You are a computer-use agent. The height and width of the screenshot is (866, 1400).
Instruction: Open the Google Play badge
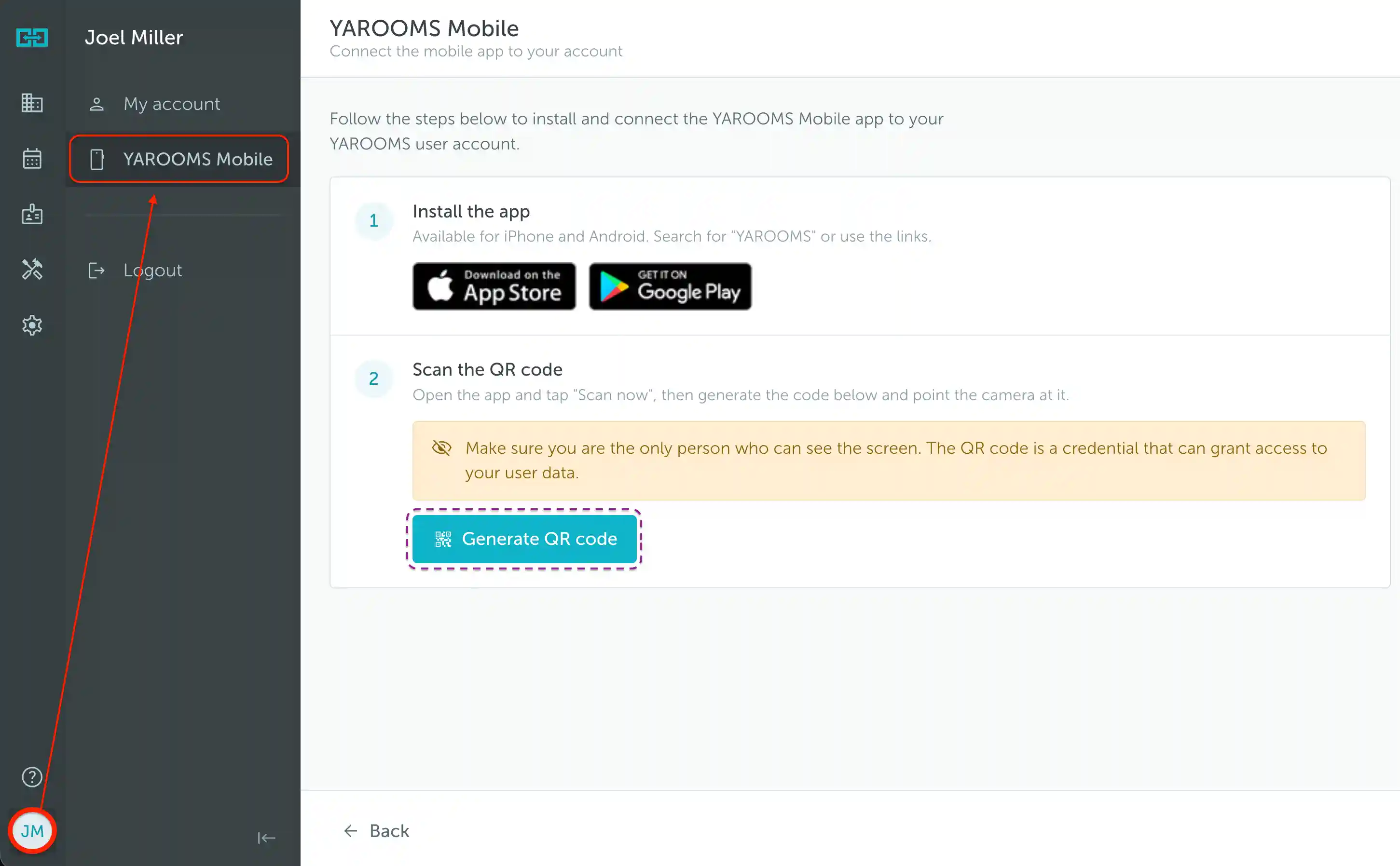click(x=670, y=286)
